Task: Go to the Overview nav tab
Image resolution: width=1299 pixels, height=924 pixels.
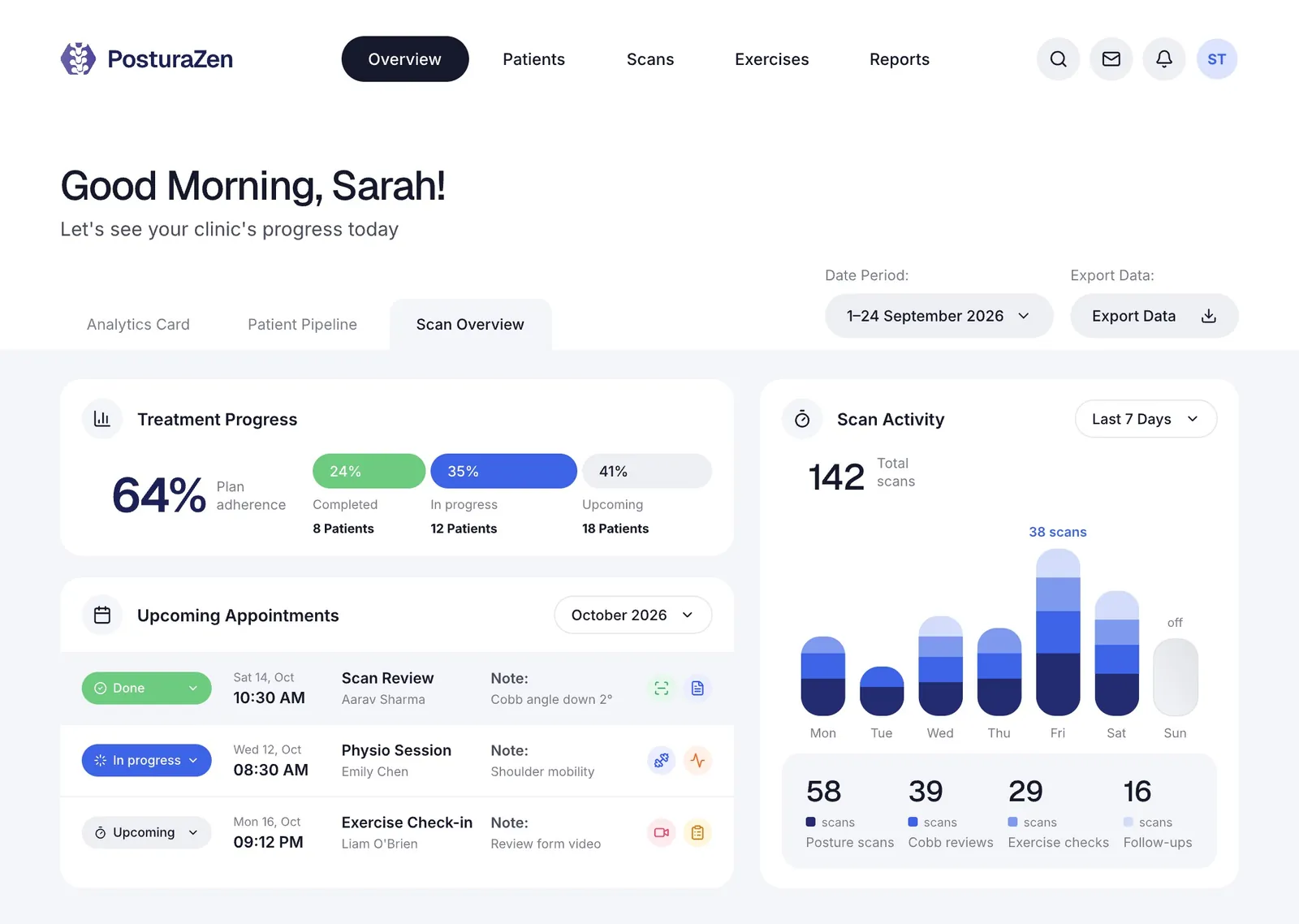Action: pos(405,58)
